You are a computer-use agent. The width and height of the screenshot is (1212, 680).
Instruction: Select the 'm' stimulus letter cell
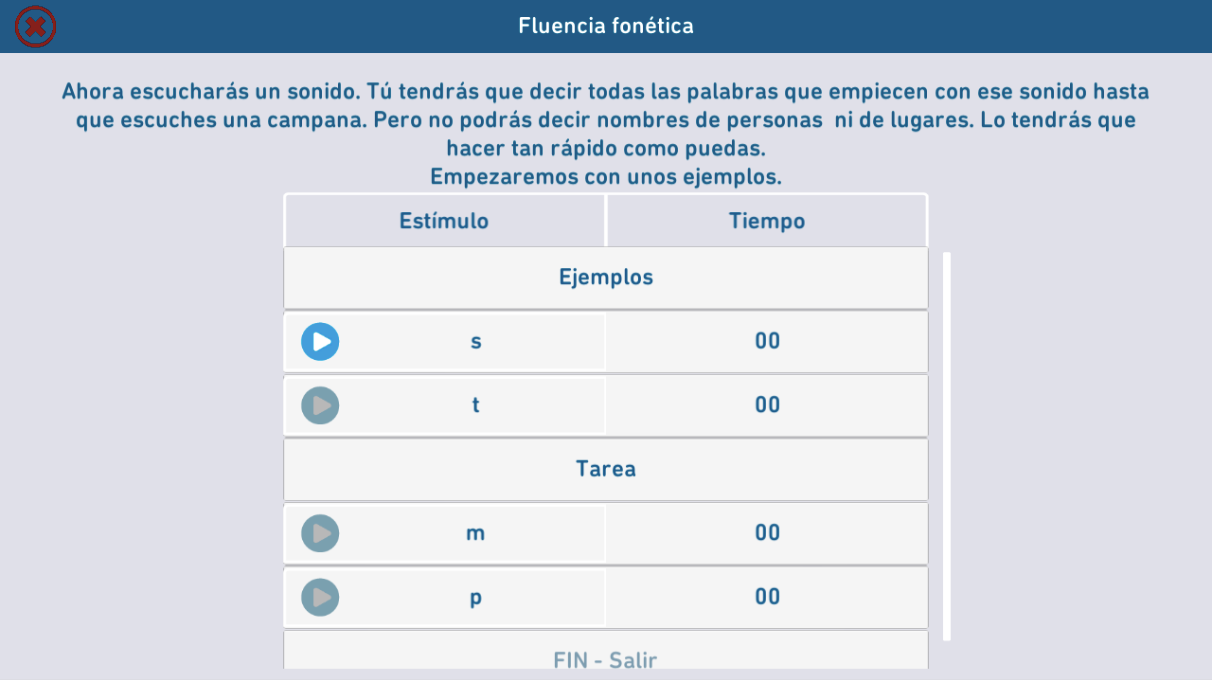(476, 534)
